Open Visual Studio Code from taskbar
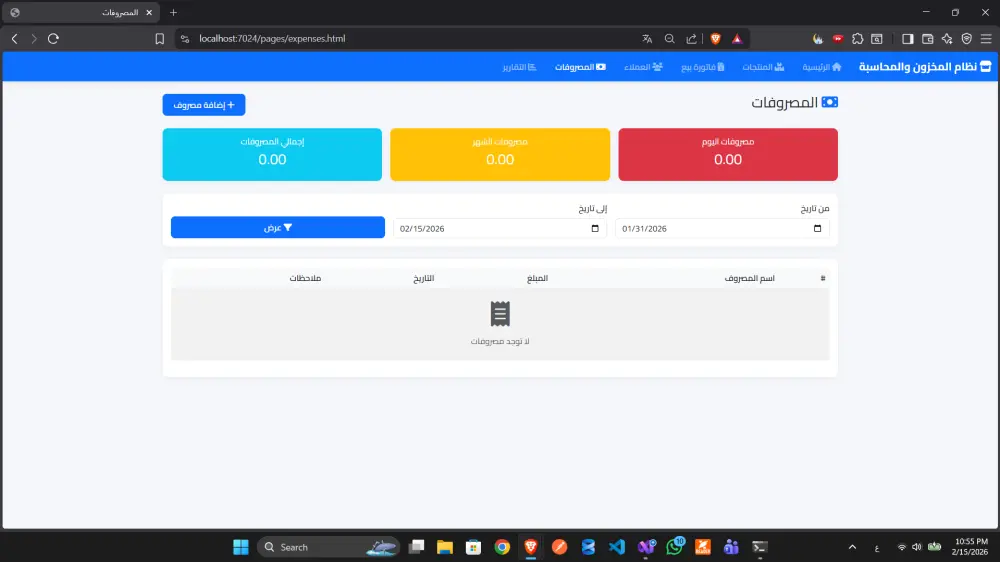 pos(617,547)
